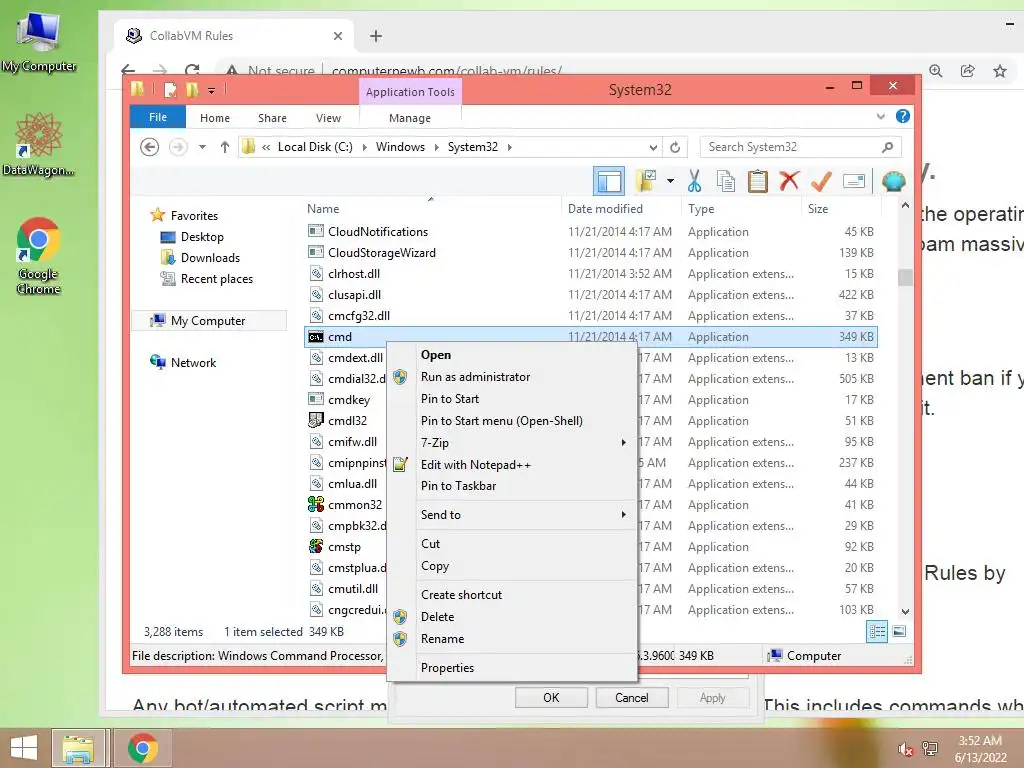
Task: Open Classic Explorer settings shell icon
Action: click(x=893, y=181)
